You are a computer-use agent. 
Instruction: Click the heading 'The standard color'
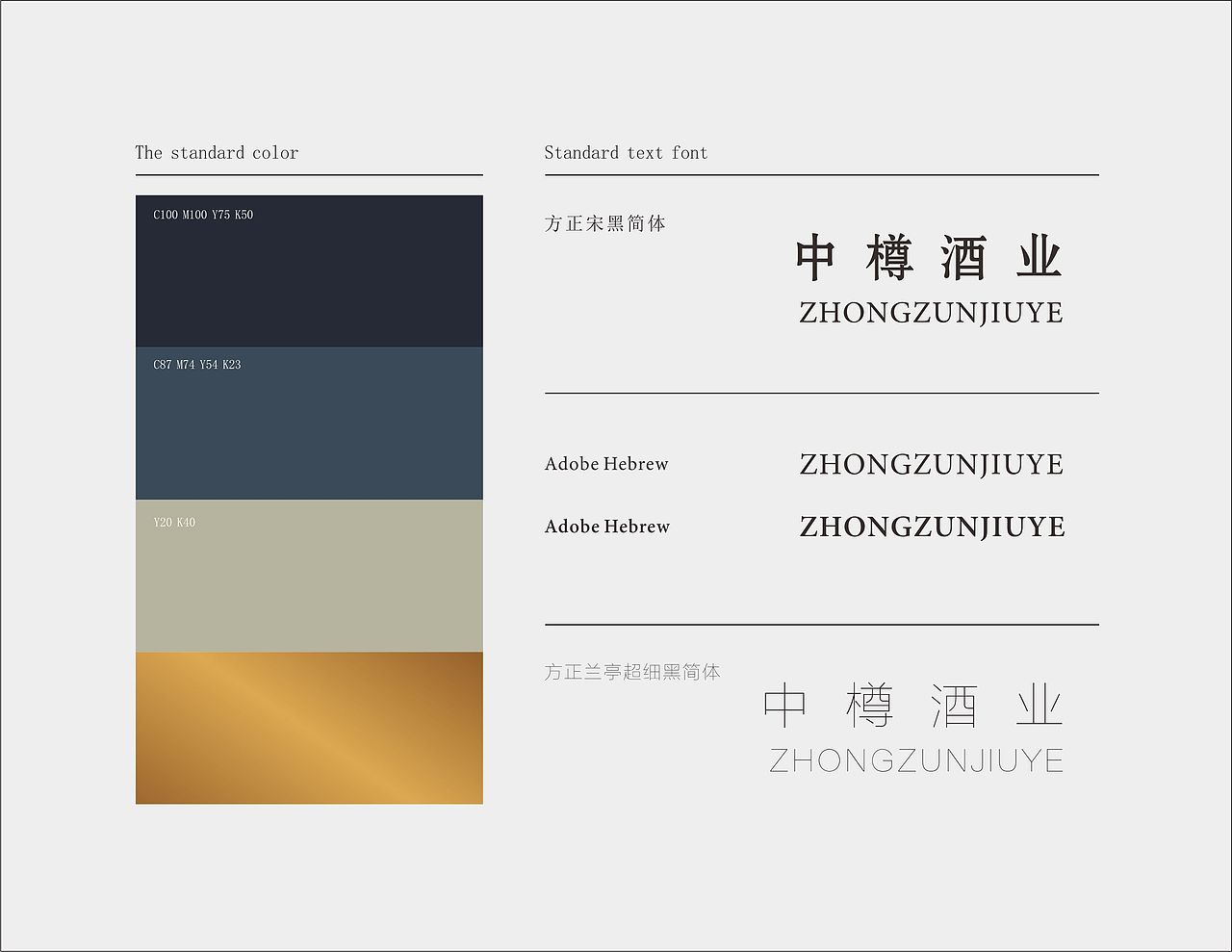[x=217, y=153]
